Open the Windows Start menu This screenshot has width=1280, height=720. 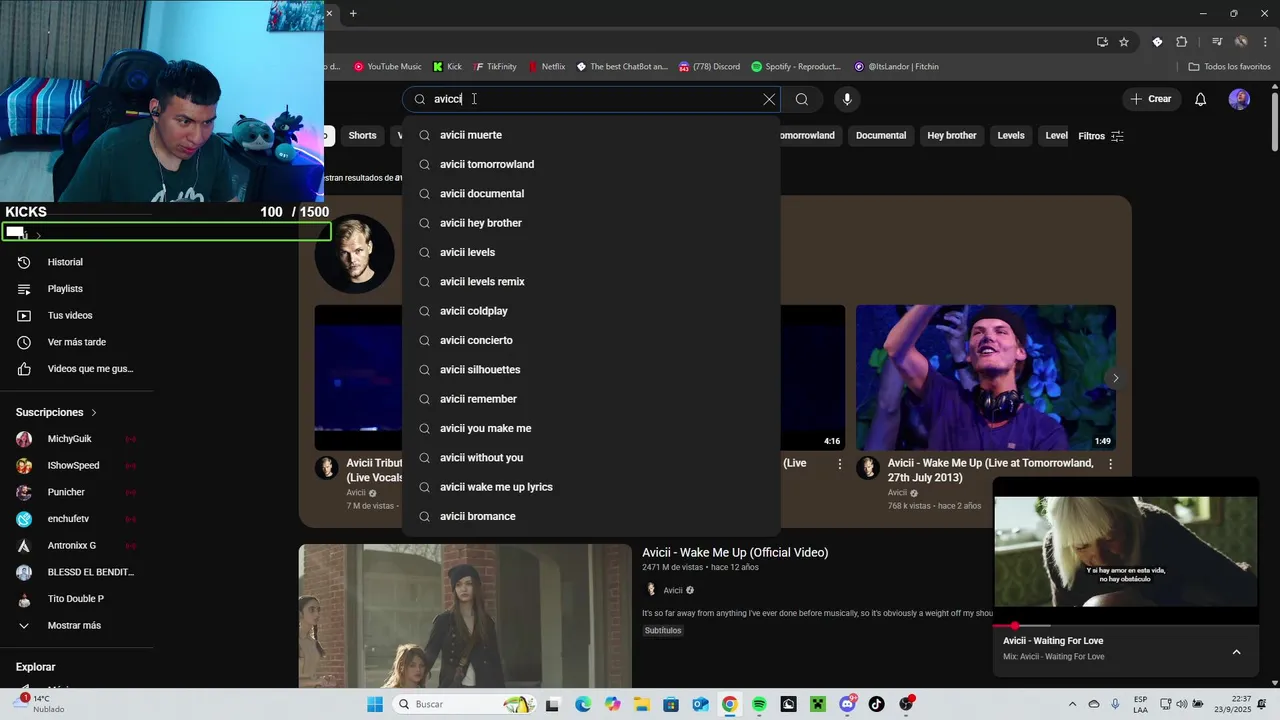pyautogui.click(x=375, y=704)
